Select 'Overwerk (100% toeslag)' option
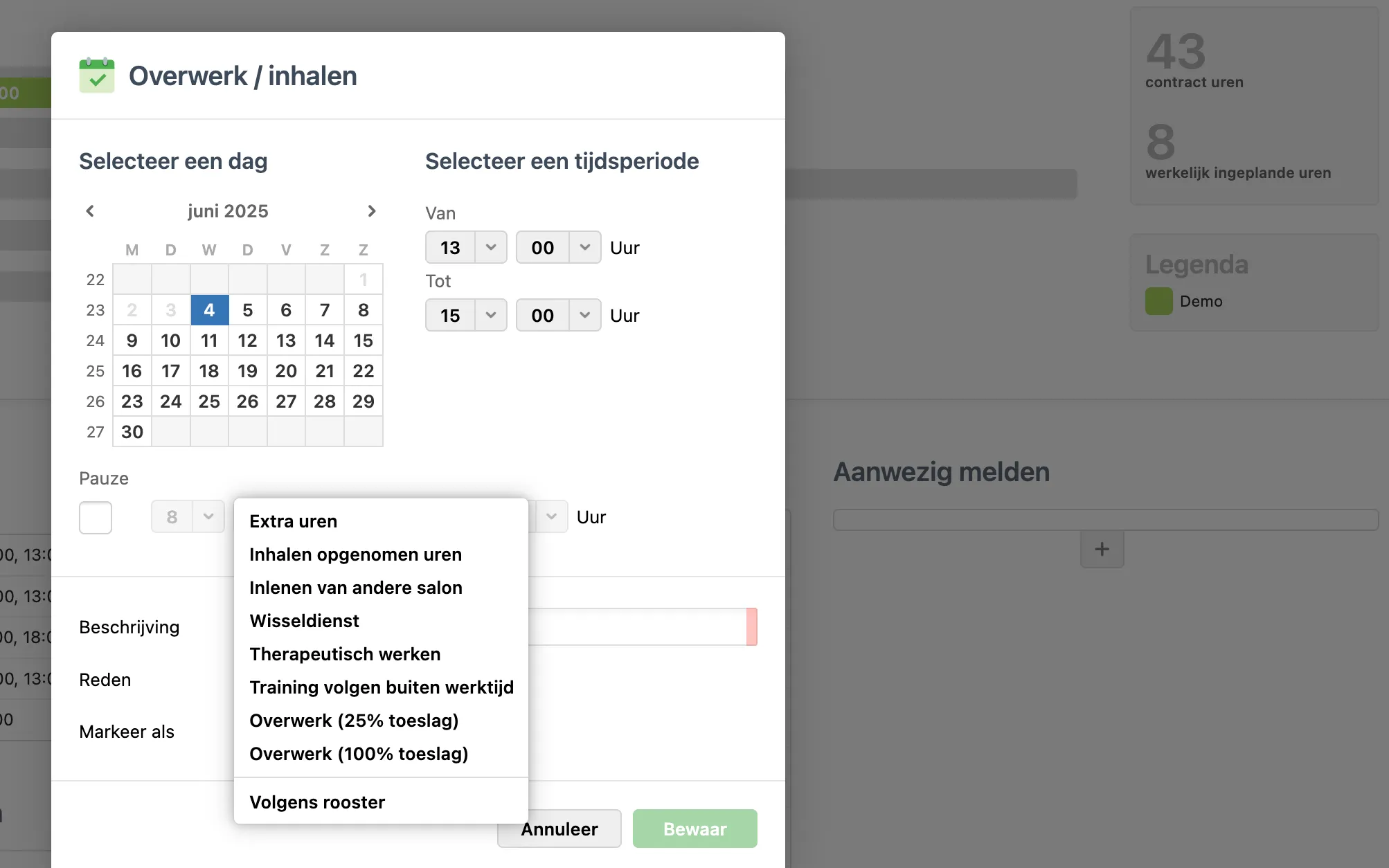This screenshot has height=868, width=1389. click(x=359, y=754)
